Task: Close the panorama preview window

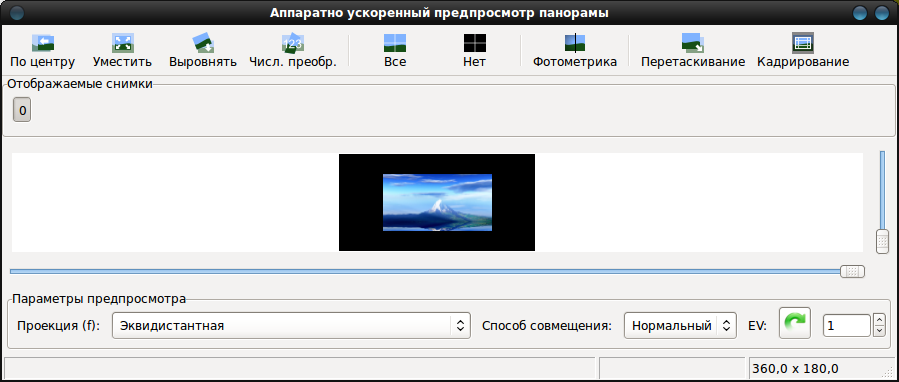Action: [x=881, y=13]
